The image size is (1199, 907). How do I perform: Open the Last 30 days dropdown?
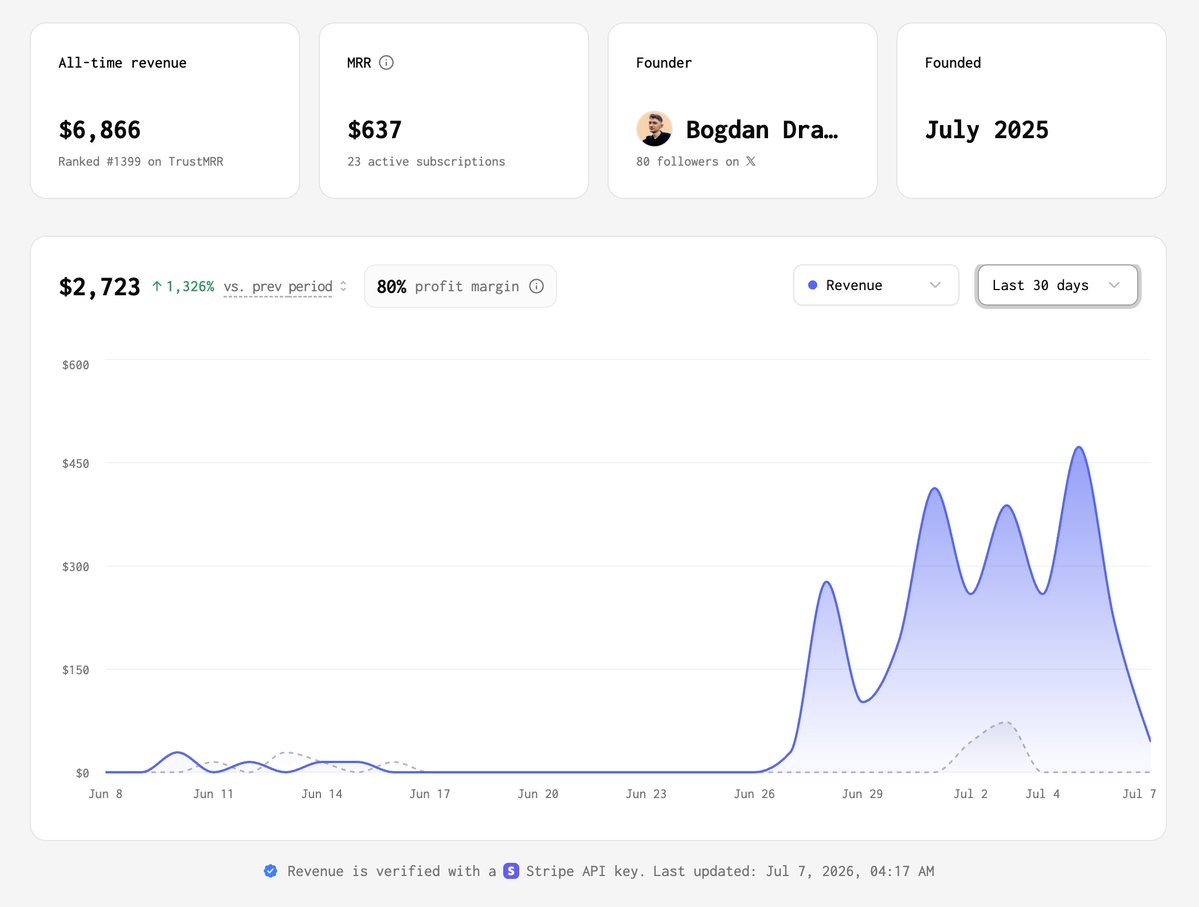point(1058,285)
